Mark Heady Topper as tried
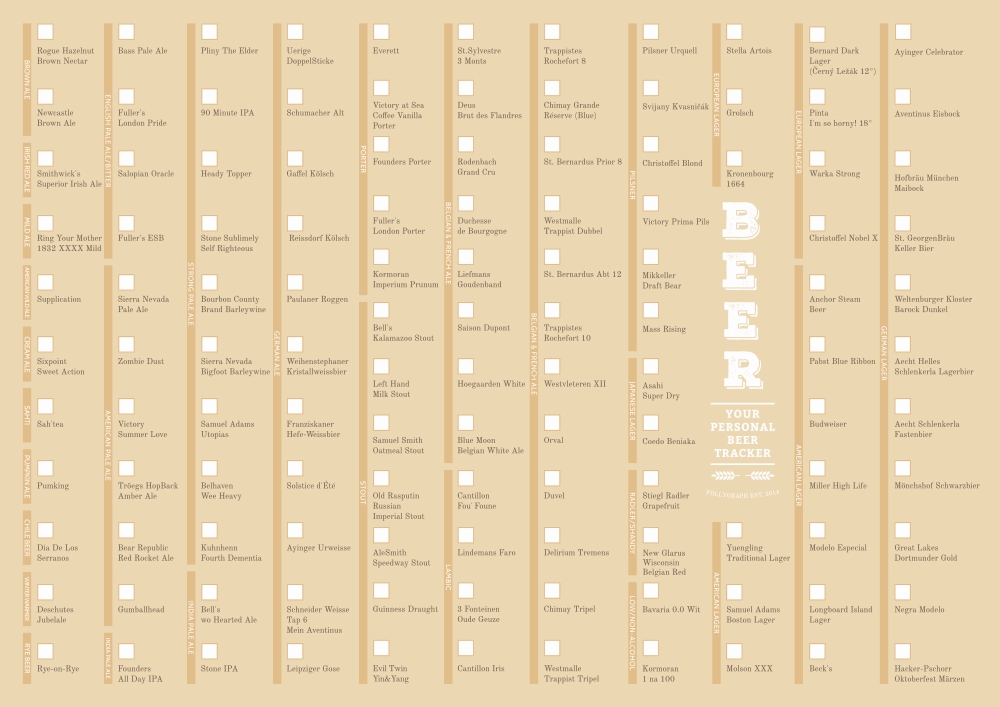 (x=209, y=158)
